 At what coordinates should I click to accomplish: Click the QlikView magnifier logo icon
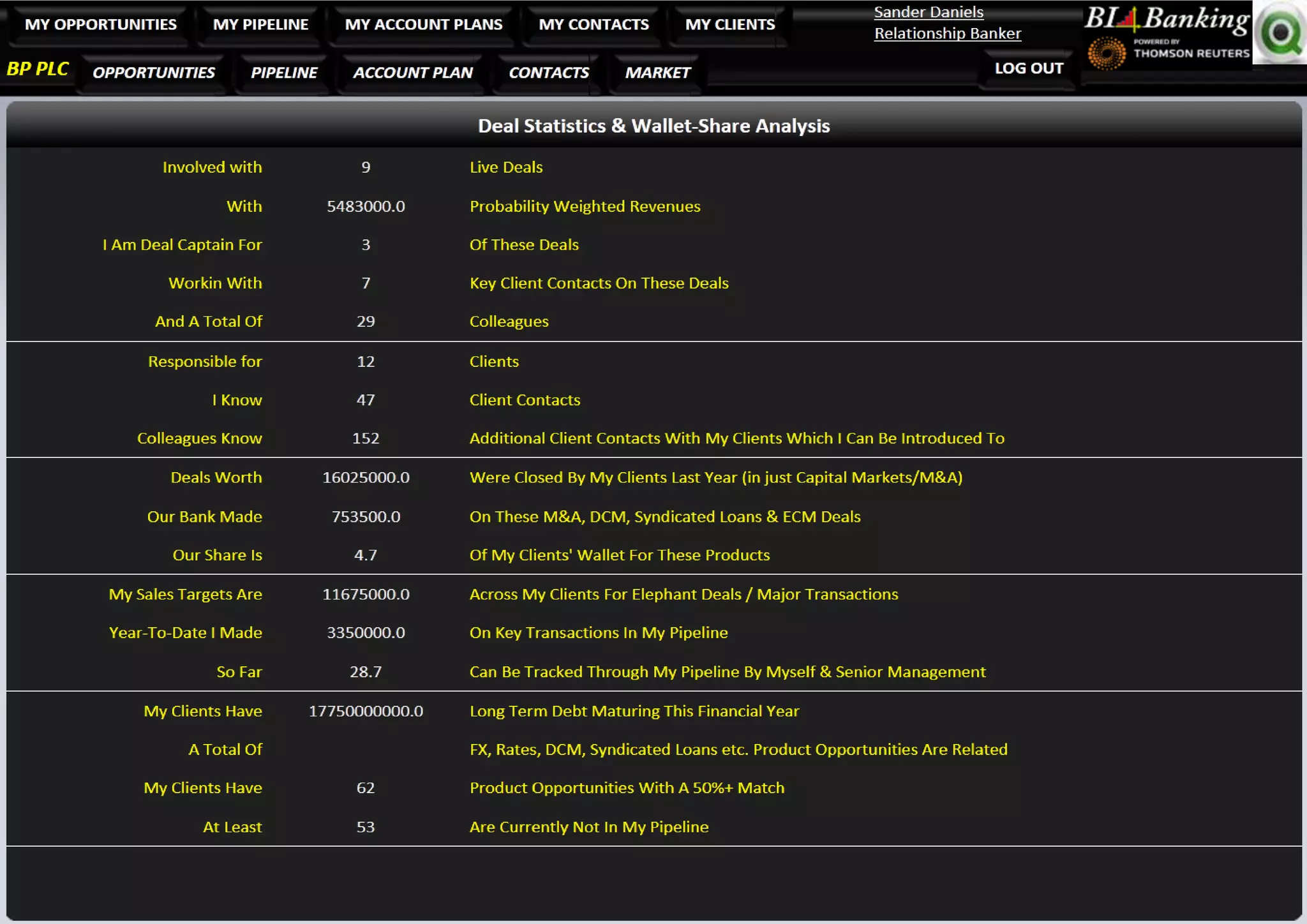pos(1280,33)
